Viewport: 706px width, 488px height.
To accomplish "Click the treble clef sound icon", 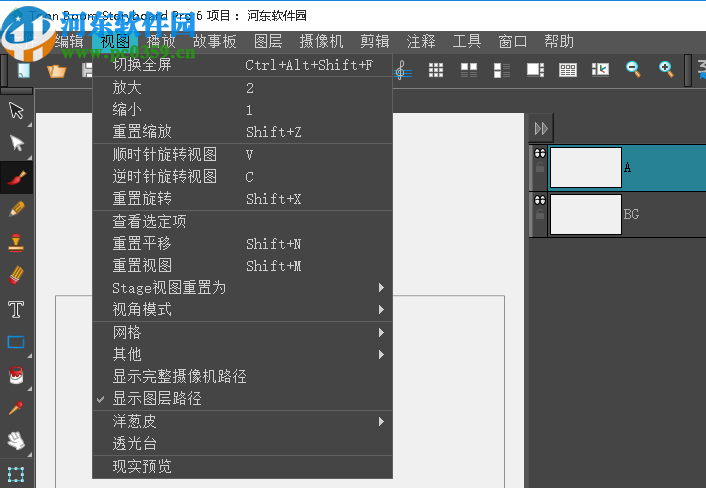I will [402, 70].
